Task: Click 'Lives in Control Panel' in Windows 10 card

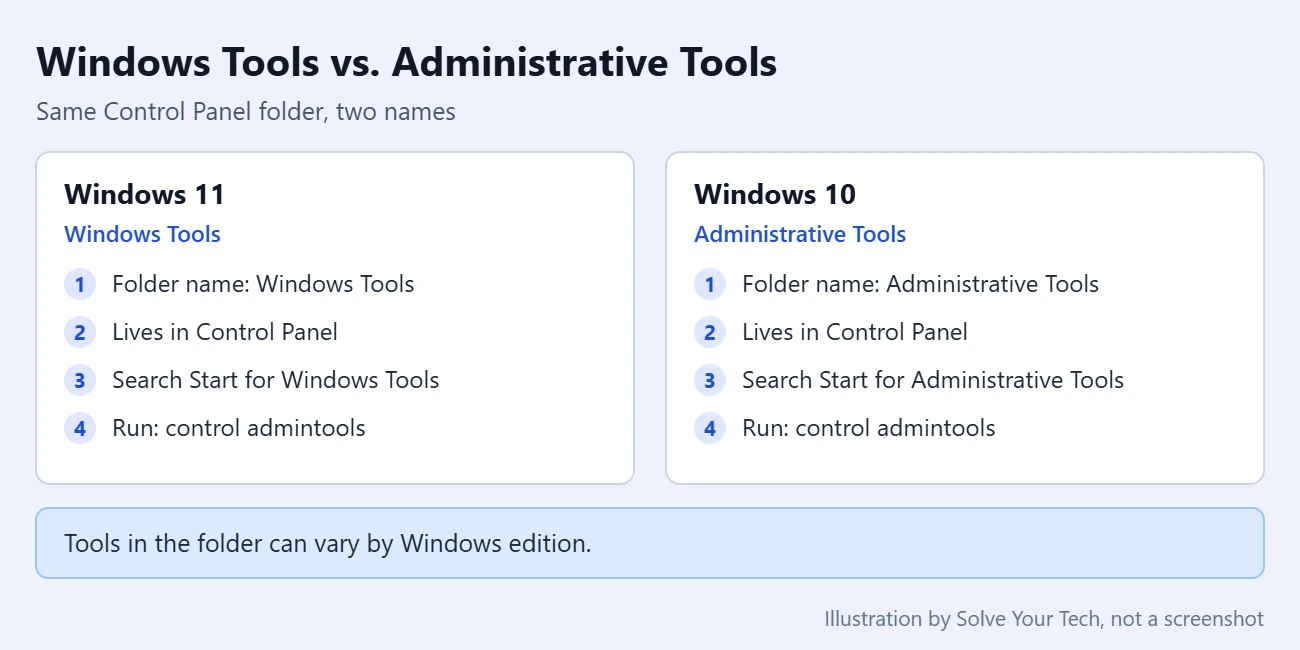Action: point(831,332)
